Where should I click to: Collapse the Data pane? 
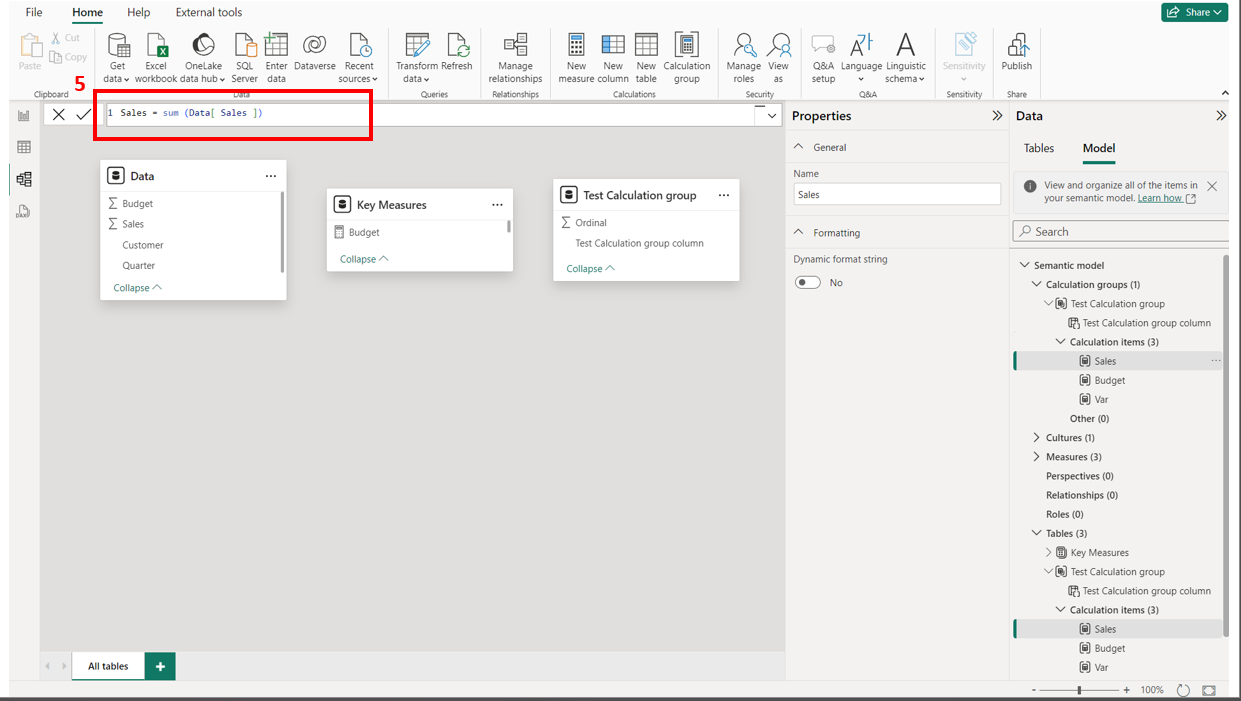[1221, 116]
